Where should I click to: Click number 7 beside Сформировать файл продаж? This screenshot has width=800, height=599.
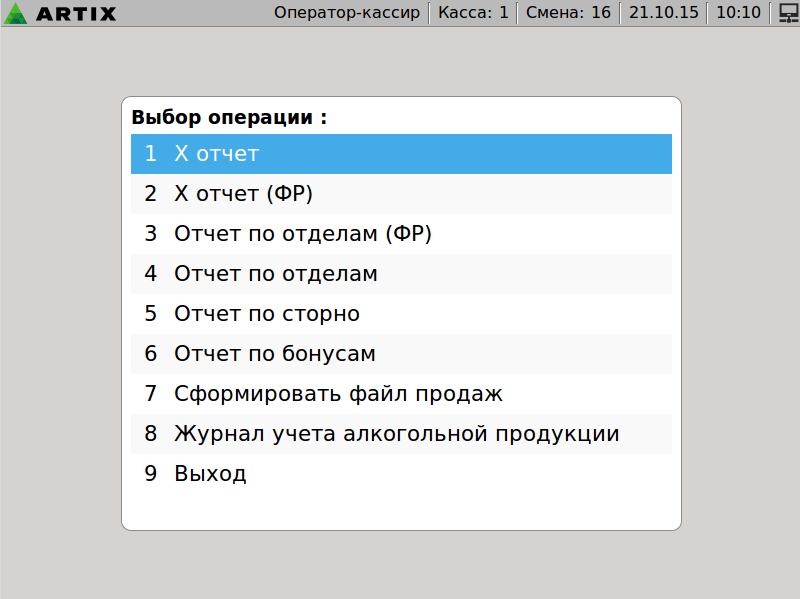[x=151, y=394]
